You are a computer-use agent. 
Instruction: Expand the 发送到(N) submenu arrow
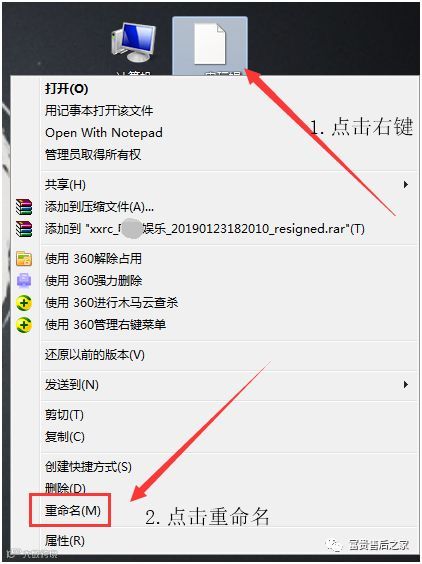pyautogui.click(x=406, y=385)
